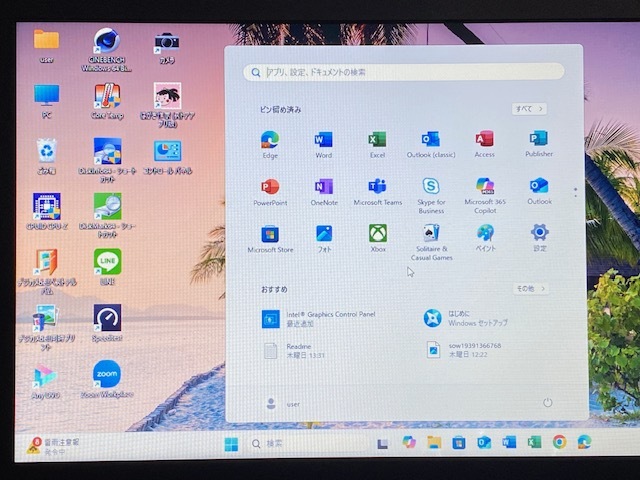The height and width of the screenshot is (480, 640).
Task: Open Publisher pinned app
Action: point(539,144)
